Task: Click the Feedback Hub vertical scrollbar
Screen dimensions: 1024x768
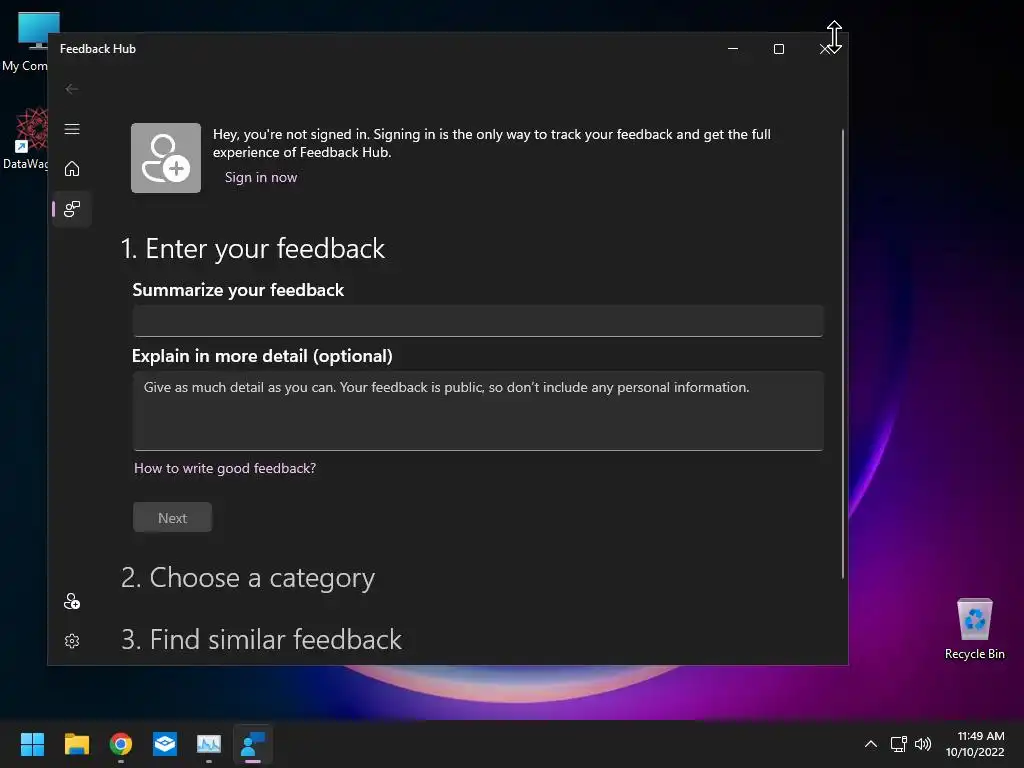Action: [842, 354]
